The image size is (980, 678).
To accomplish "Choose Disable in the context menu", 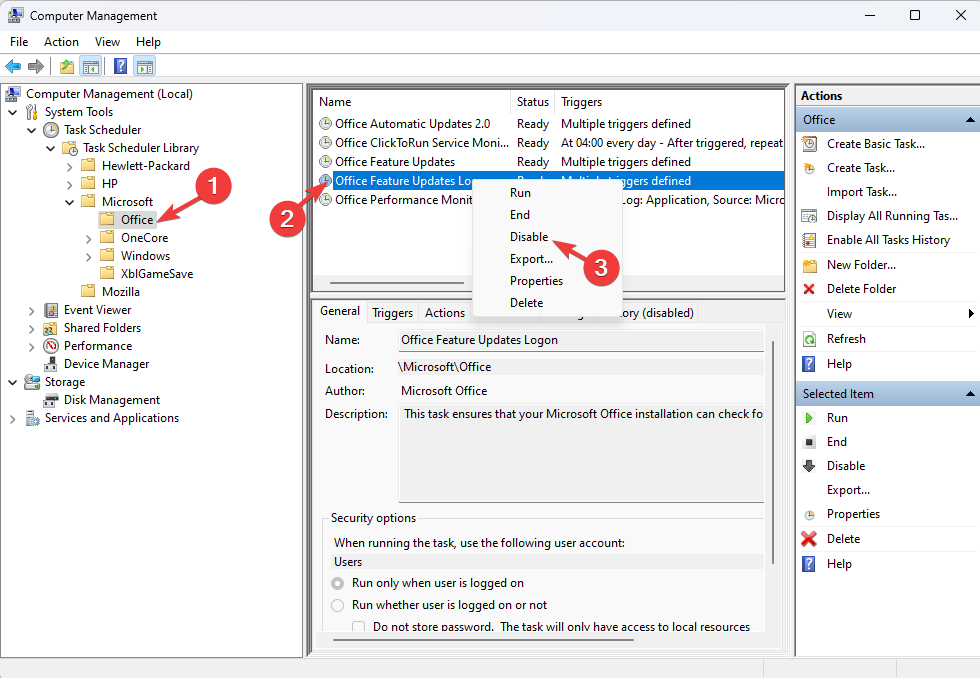I will [529, 237].
